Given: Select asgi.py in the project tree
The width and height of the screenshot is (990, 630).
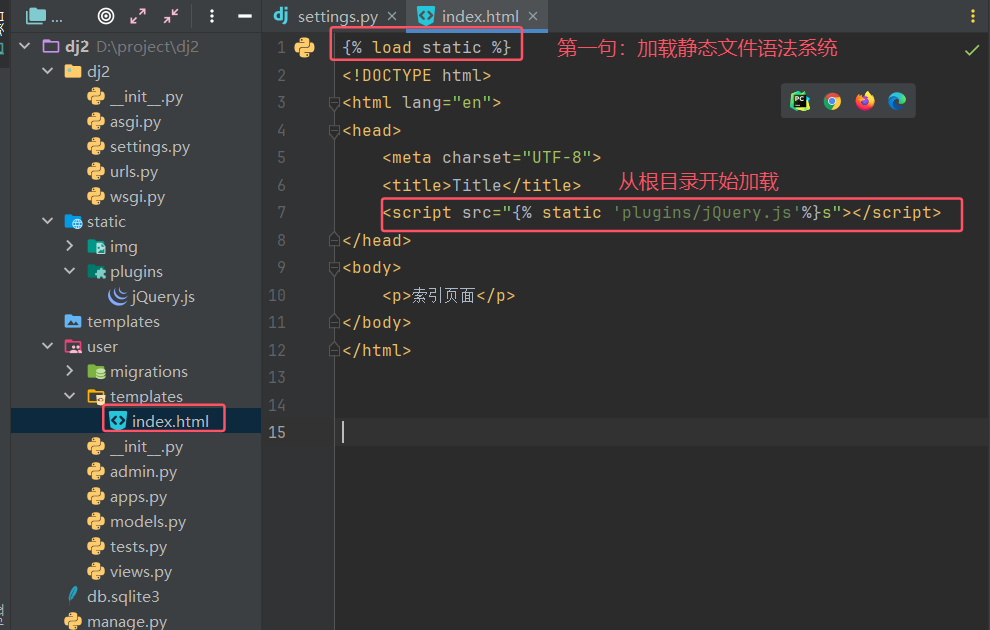Looking at the screenshot, I should [x=135, y=121].
